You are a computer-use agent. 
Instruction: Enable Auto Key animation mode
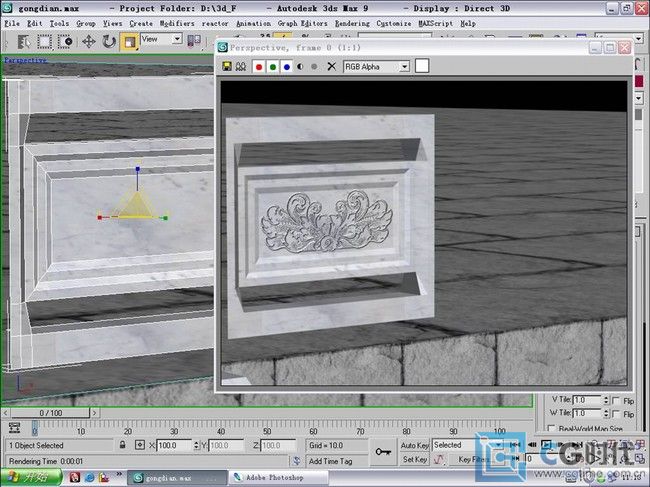coord(414,445)
